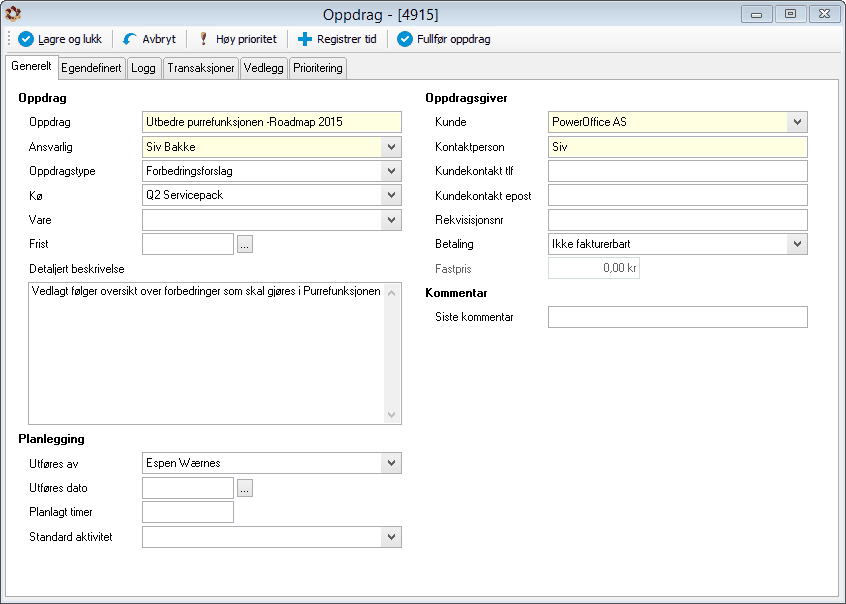Viewport: 846px width, 604px height.
Task: Click the Avbryt label
Action: pos(159,39)
